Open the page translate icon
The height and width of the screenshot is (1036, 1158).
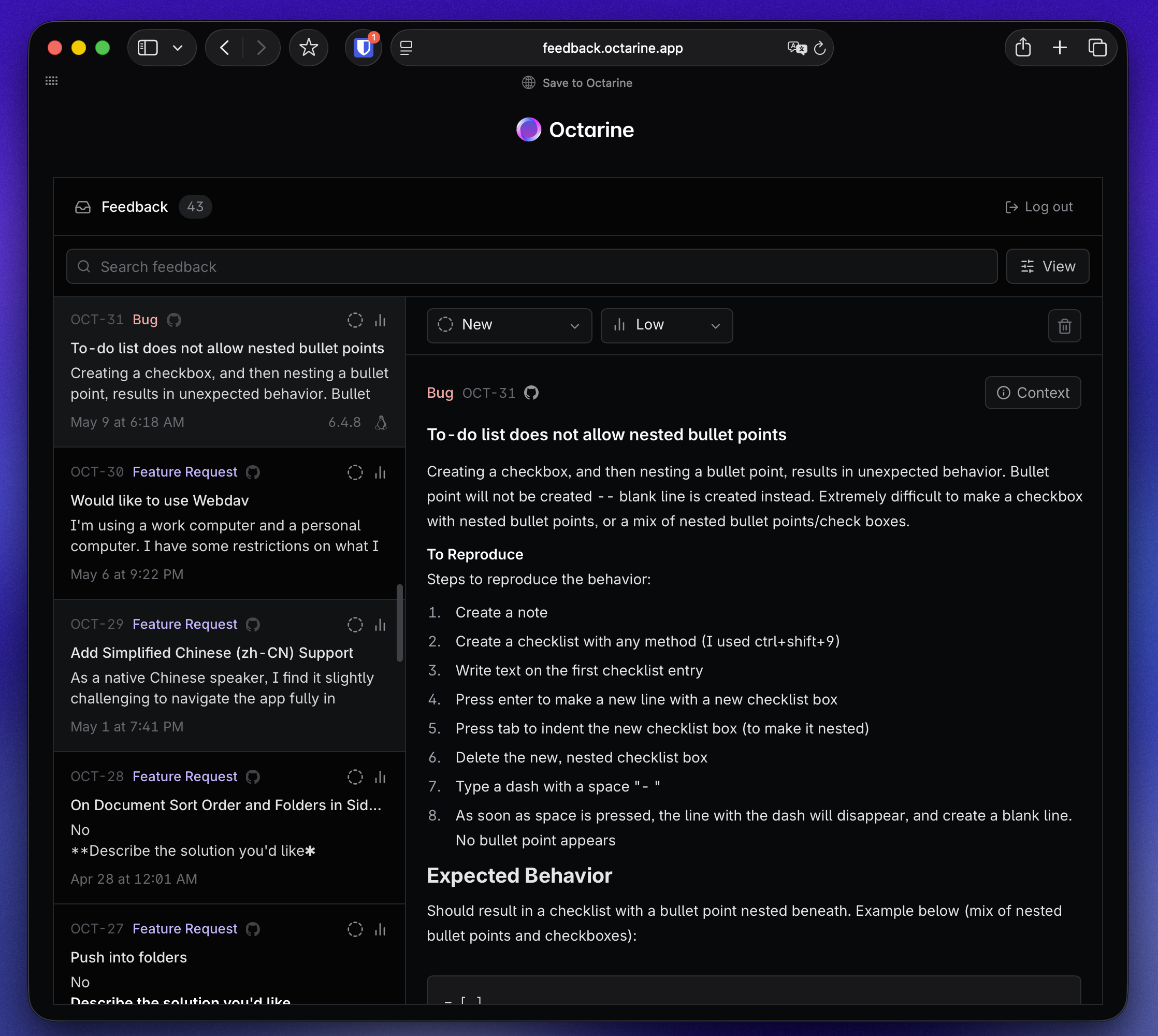[797, 48]
